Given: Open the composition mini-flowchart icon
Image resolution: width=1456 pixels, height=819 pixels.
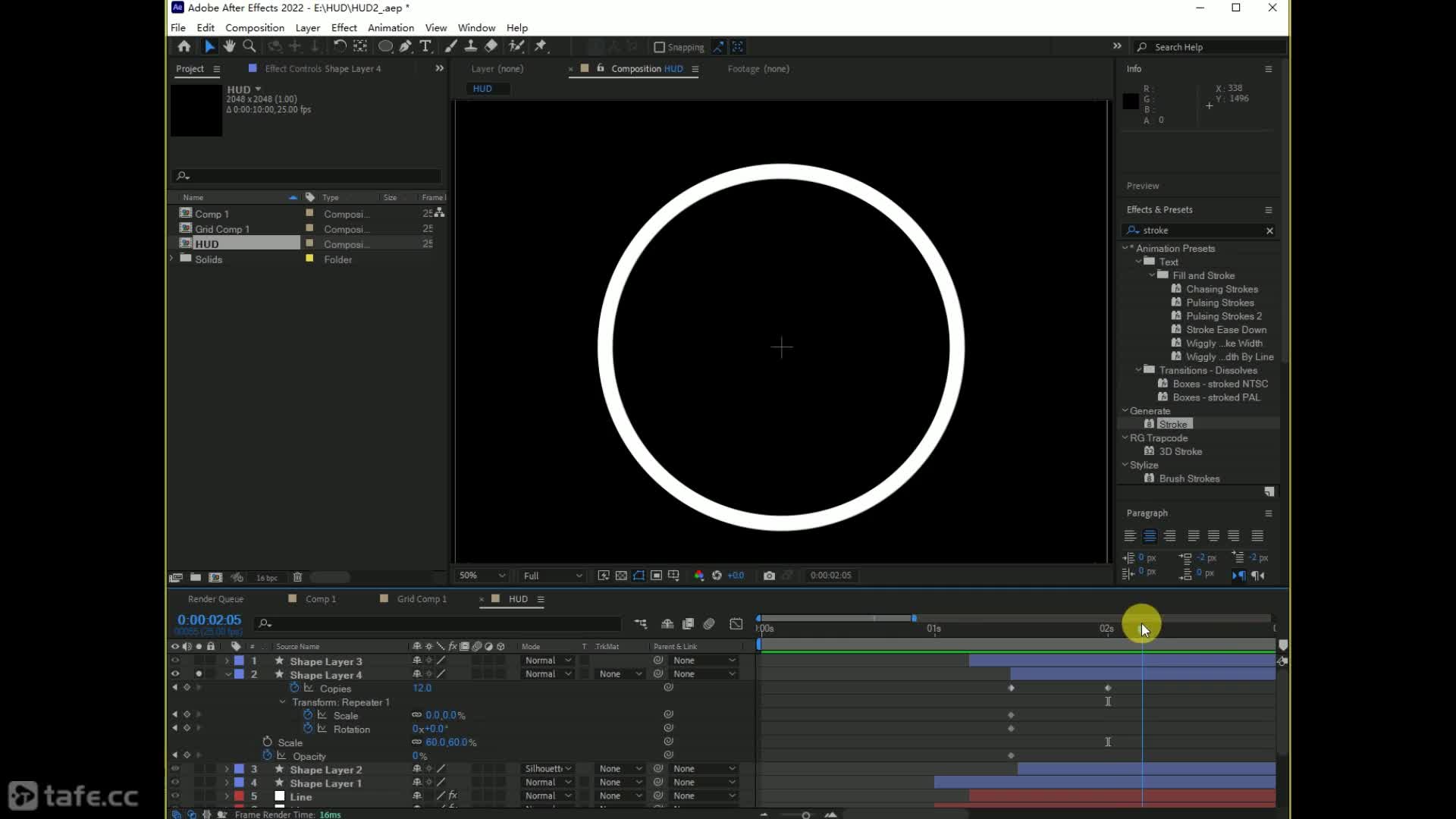Looking at the screenshot, I should [x=641, y=624].
